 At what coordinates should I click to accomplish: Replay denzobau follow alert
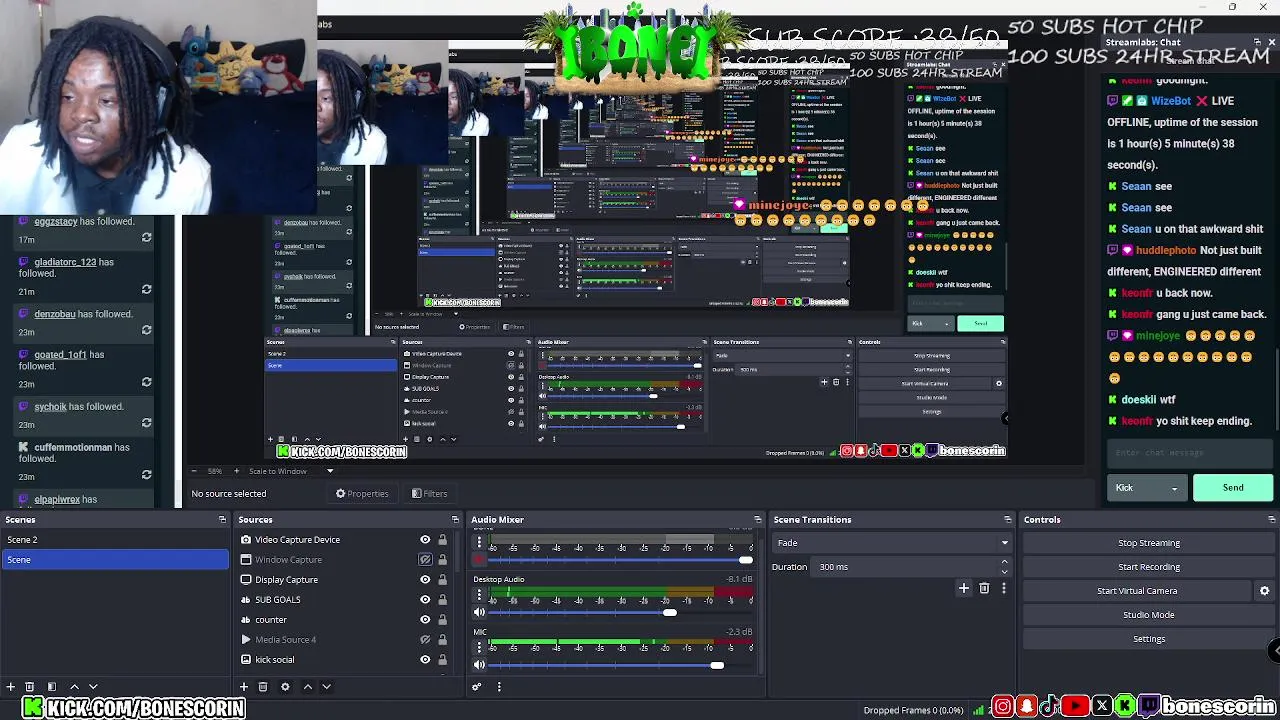click(146, 331)
